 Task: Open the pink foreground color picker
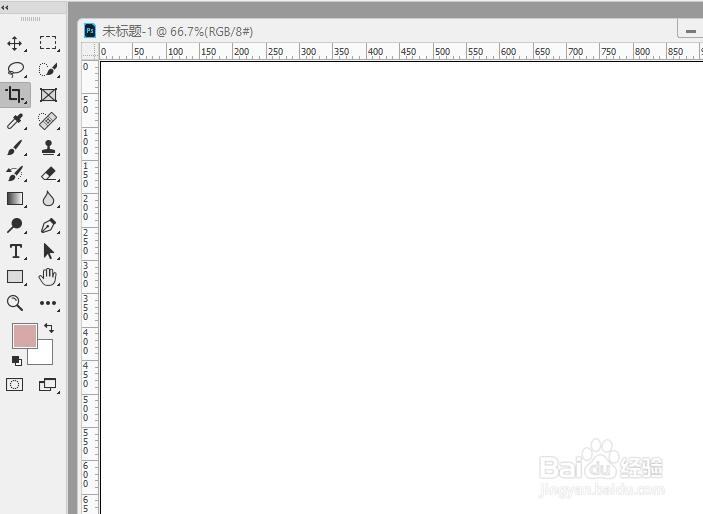[25, 336]
